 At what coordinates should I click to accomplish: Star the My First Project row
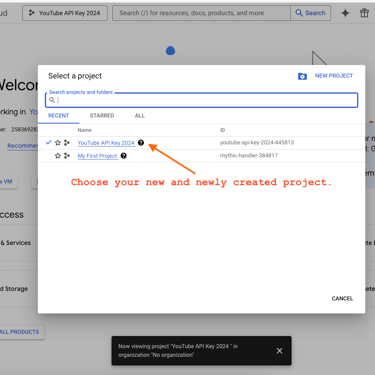58,156
